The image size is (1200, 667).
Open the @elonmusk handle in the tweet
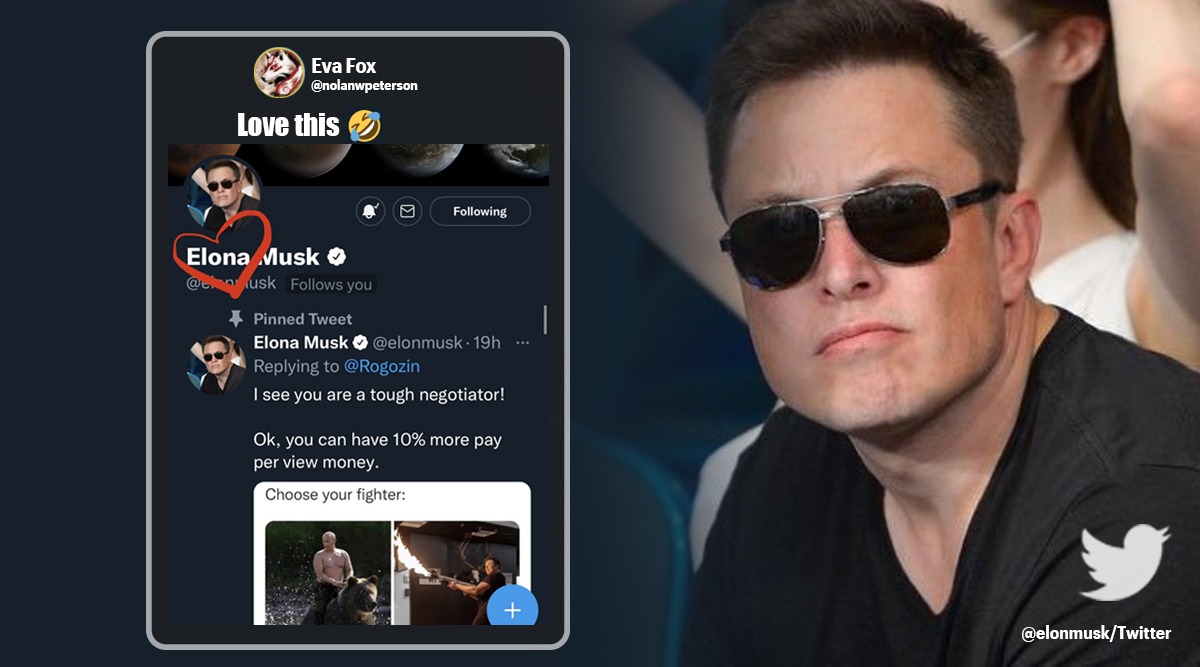coord(417,343)
